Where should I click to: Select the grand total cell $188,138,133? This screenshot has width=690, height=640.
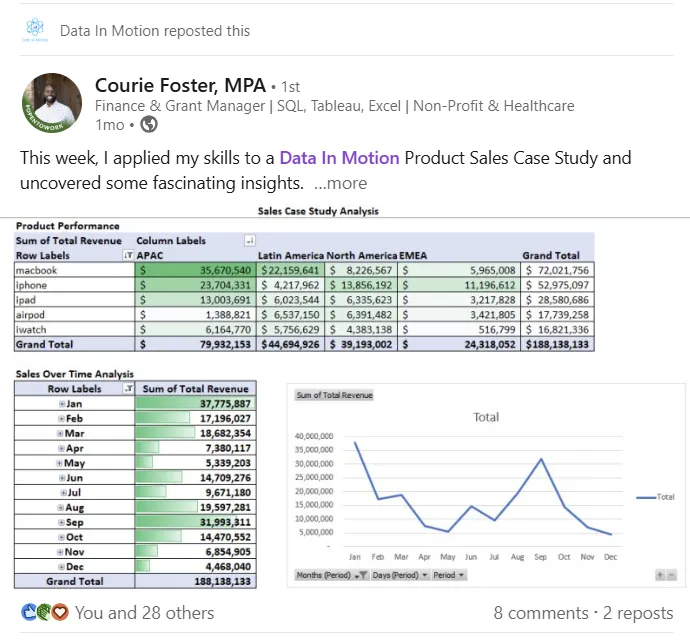click(557, 344)
